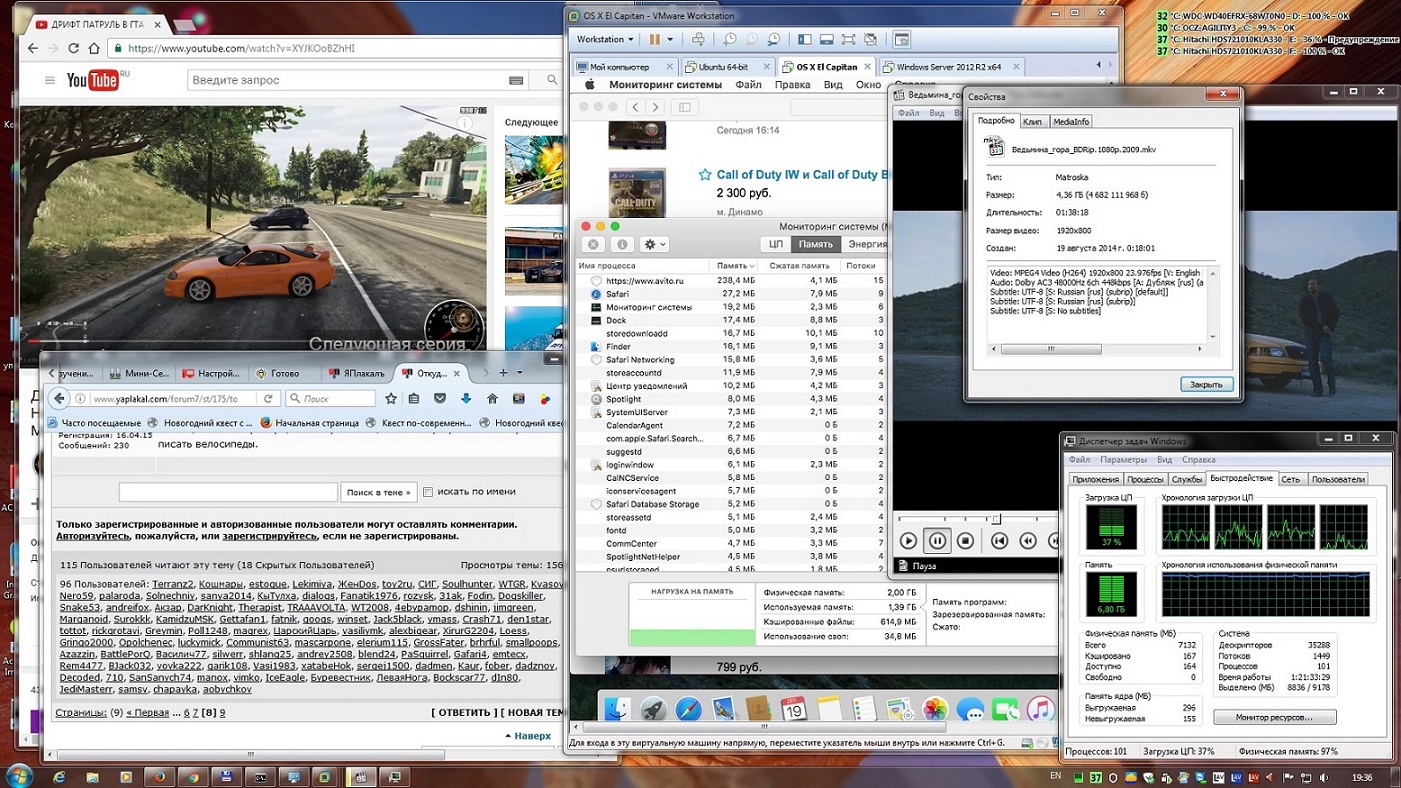Click the 'Монитор ресурсов...' button
This screenshot has width=1401, height=788.
1275,717
